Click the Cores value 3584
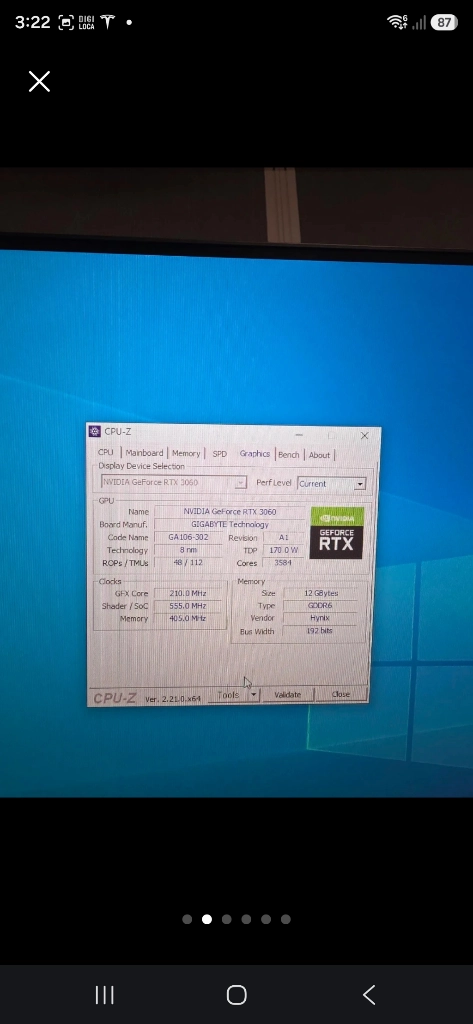This screenshot has height=1024, width=473. pyautogui.click(x=284, y=563)
